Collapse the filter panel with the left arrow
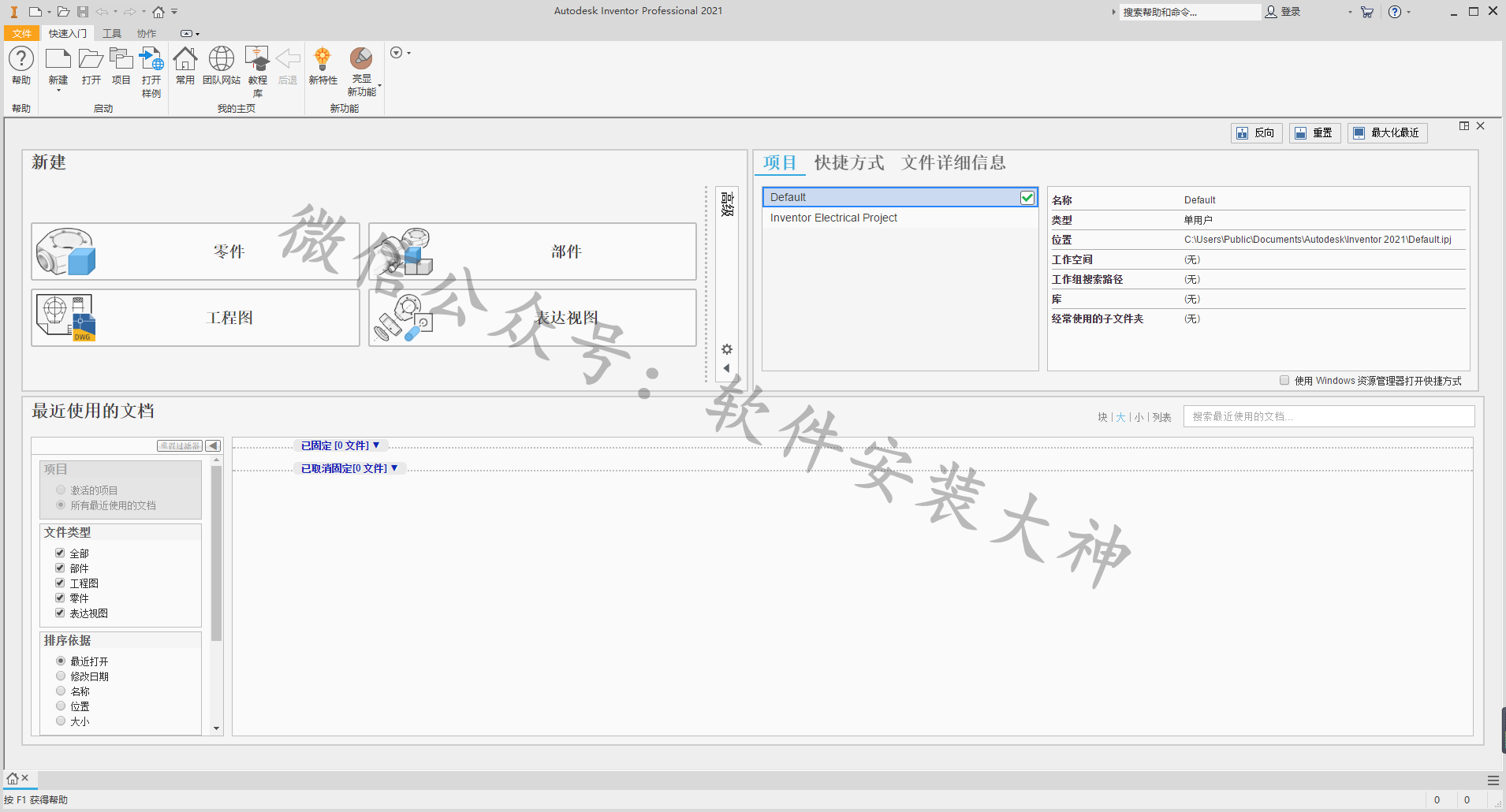This screenshot has width=1506, height=812. tap(213, 445)
